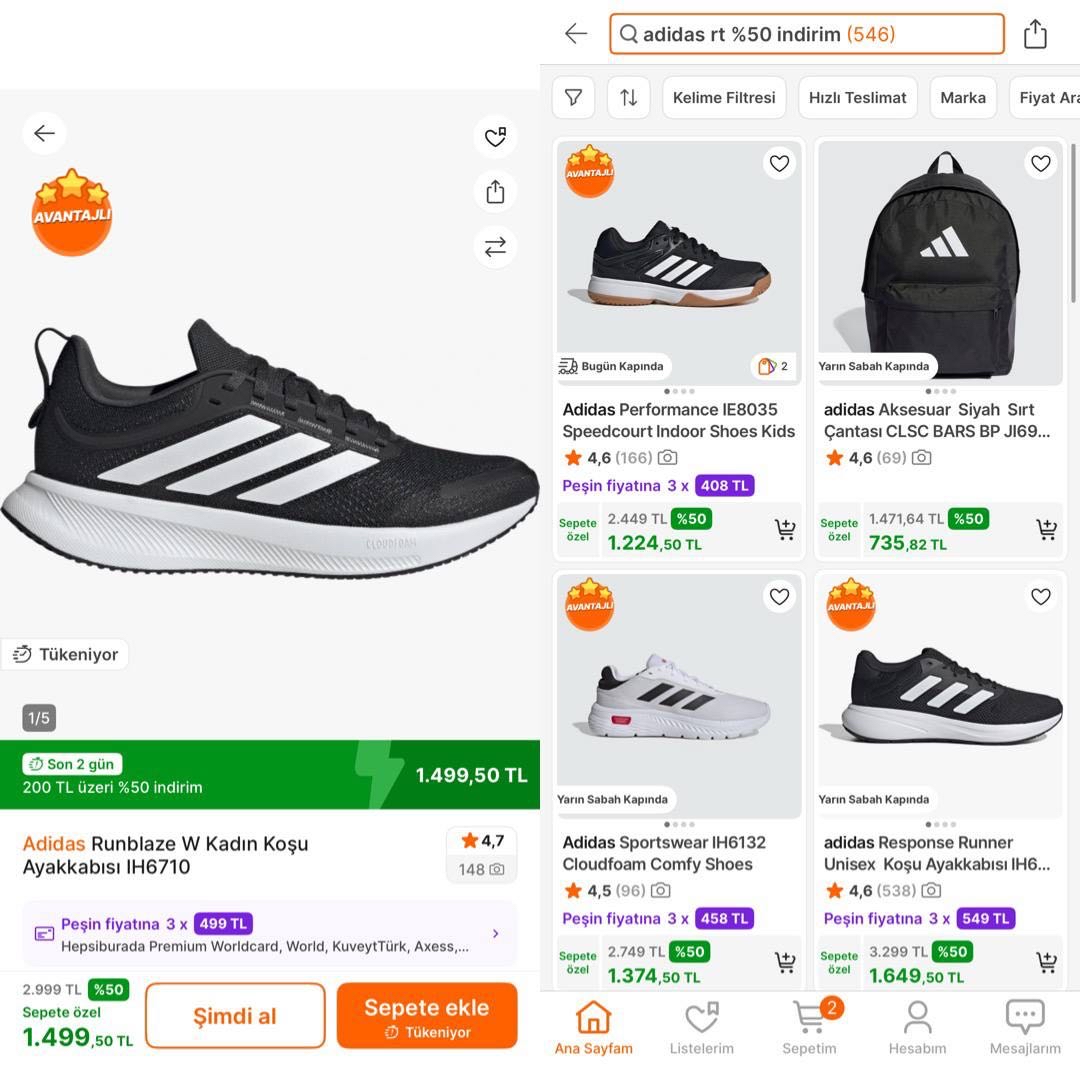1080x1087 pixels.
Task: Open the Kelime Filtresi filter
Action: coord(724,97)
